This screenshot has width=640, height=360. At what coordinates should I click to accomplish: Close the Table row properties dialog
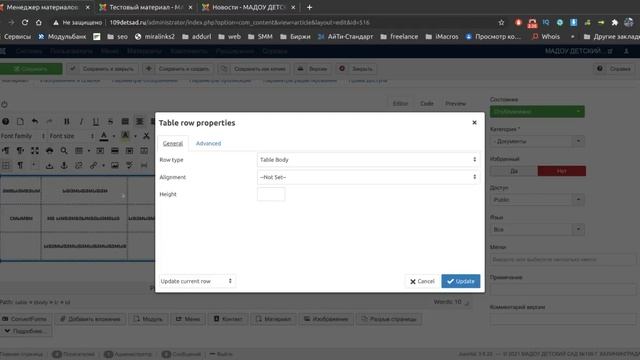pos(474,122)
